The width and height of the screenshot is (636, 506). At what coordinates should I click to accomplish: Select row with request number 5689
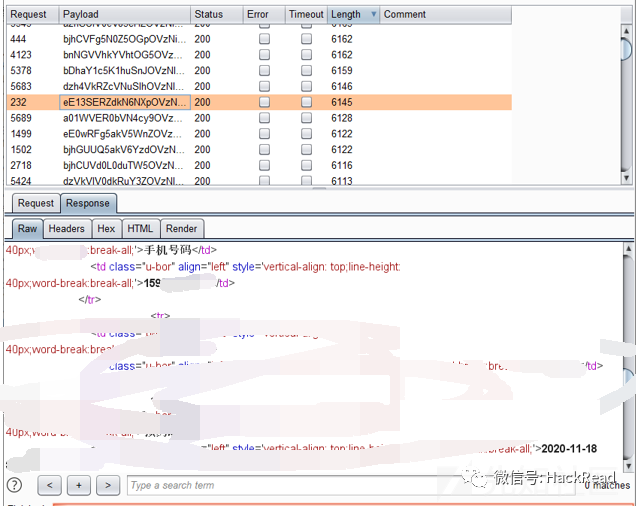259,118
